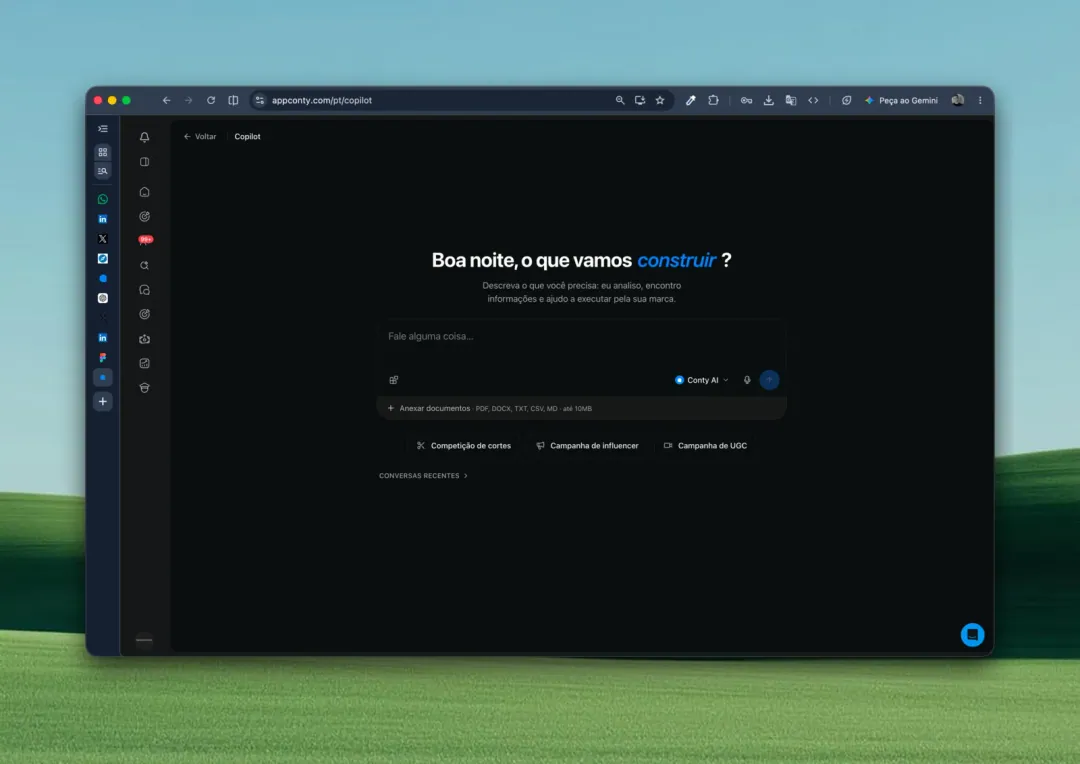Open the Conty AI model dropdown
Image resolution: width=1080 pixels, height=764 pixels.
coord(702,380)
